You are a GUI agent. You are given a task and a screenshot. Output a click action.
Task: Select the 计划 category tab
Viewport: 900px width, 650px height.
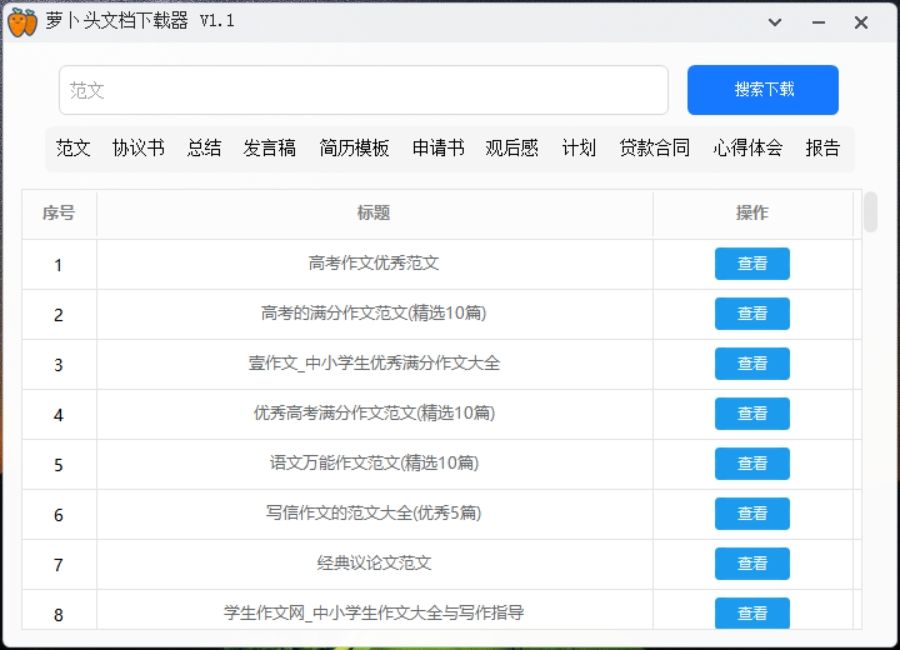[x=579, y=148]
